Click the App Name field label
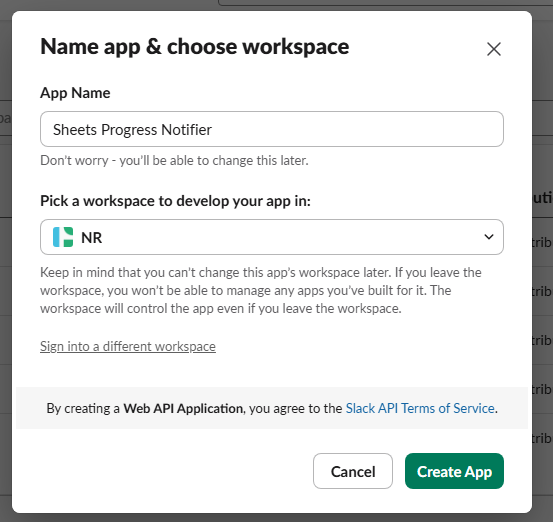The image size is (553, 522). pos(75,93)
